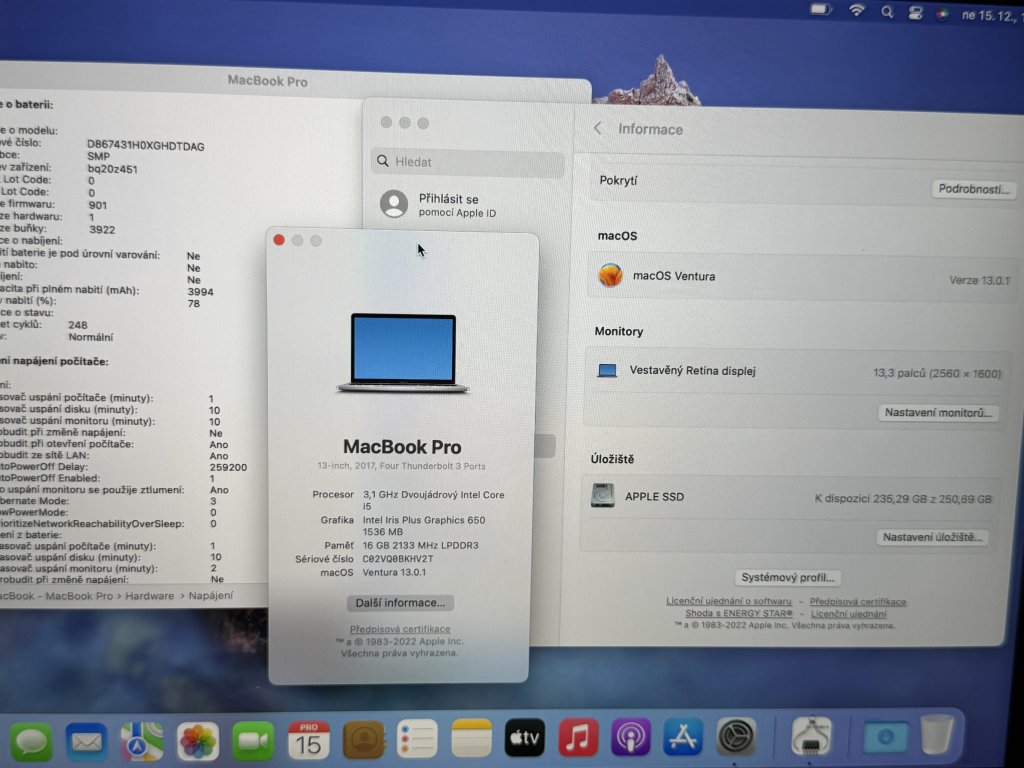The width and height of the screenshot is (1024, 768).
Task: Select cycle count value 248
Action: (78, 325)
